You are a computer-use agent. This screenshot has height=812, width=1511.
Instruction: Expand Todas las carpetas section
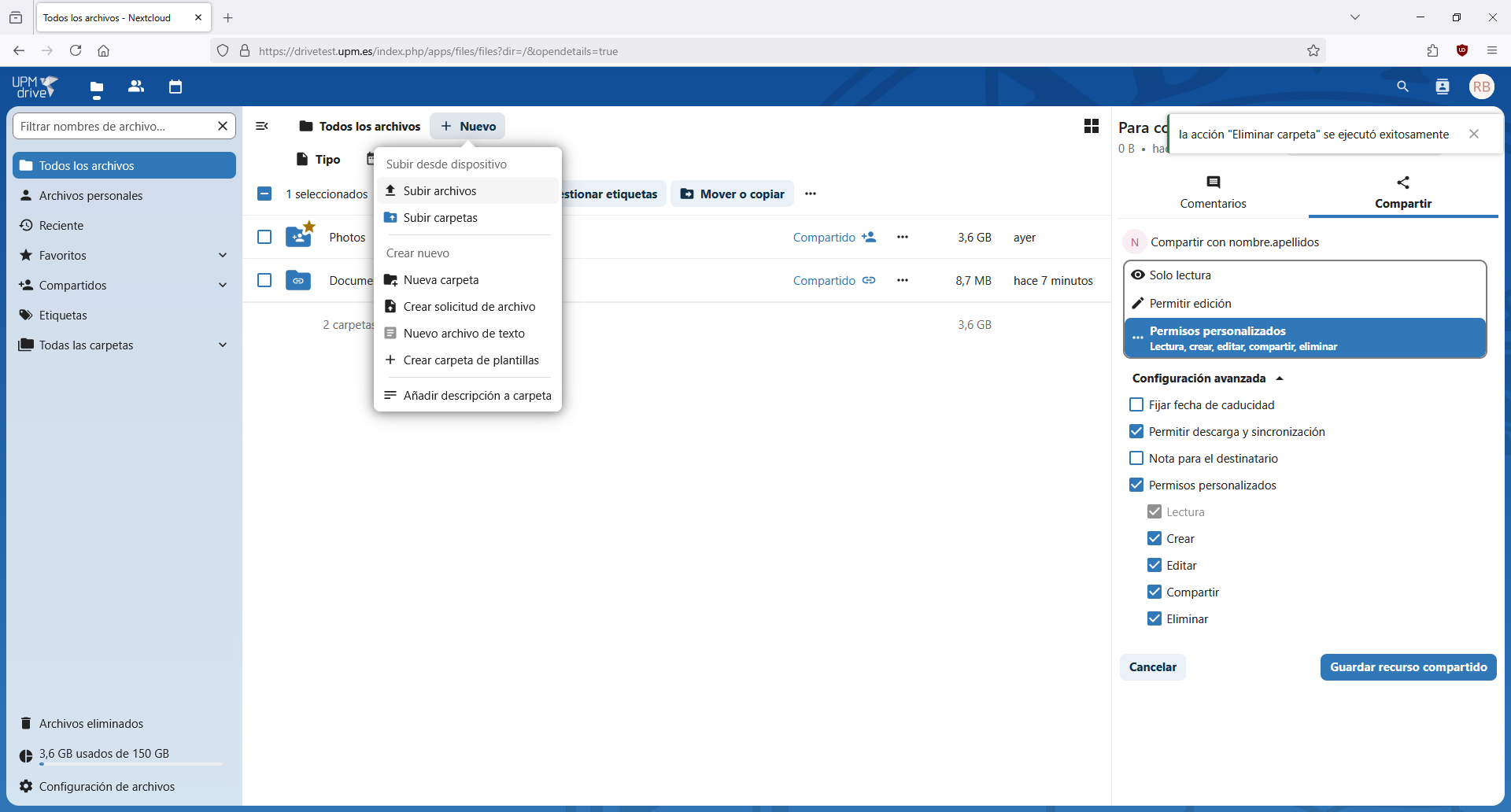pyautogui.click(x=223, y=345)
